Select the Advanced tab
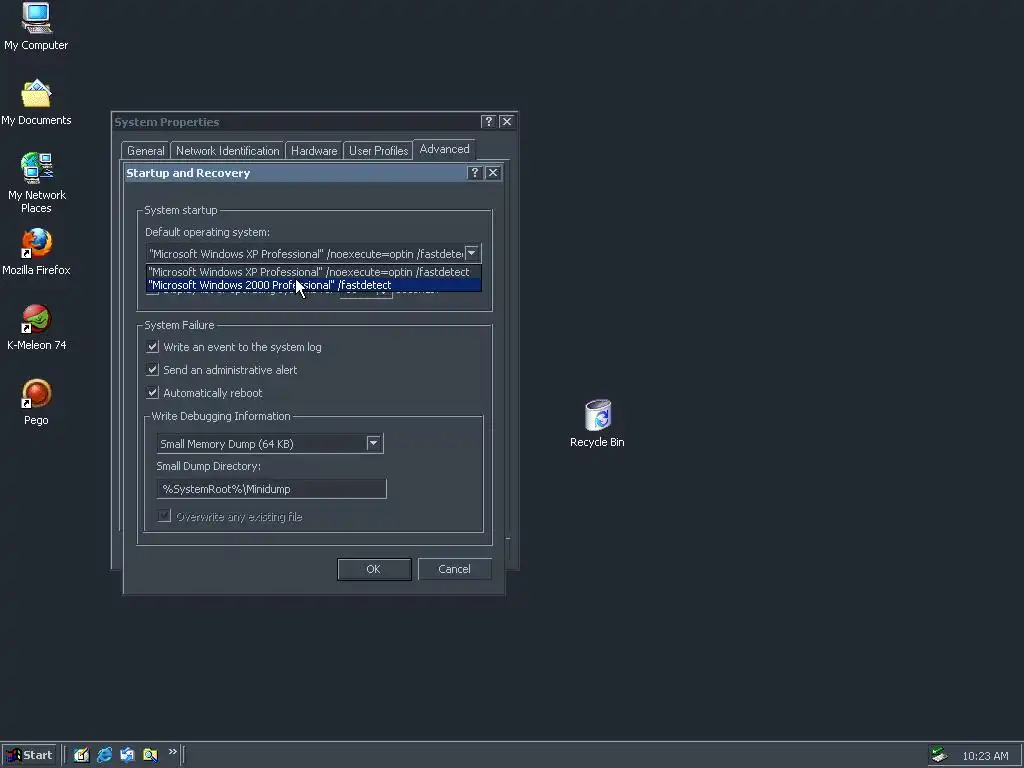Viewport: 1024px width, 768px height. 444,149
